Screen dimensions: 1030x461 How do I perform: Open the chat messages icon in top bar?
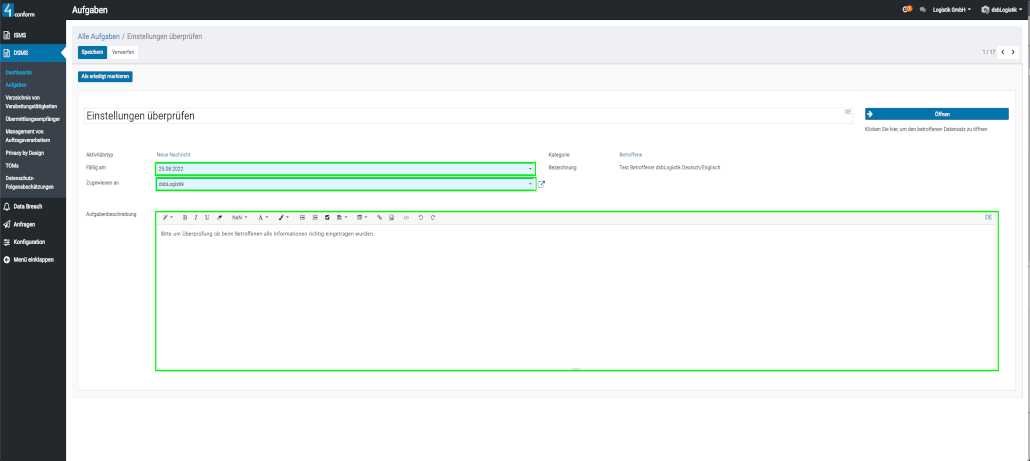tap(922, 9)
